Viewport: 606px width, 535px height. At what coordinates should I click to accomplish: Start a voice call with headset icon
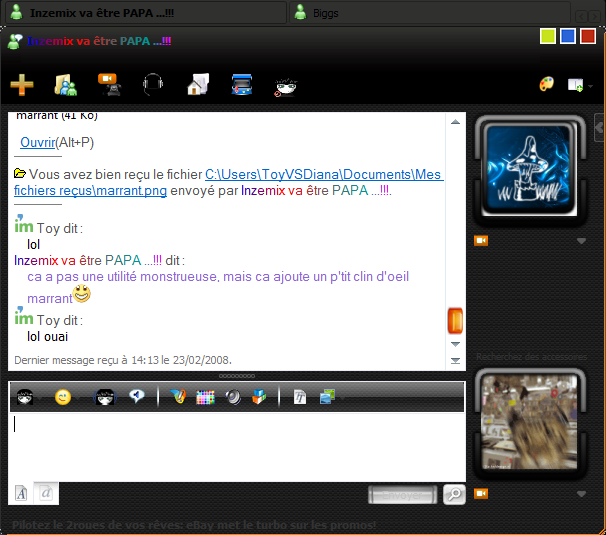tap(153, 85)
